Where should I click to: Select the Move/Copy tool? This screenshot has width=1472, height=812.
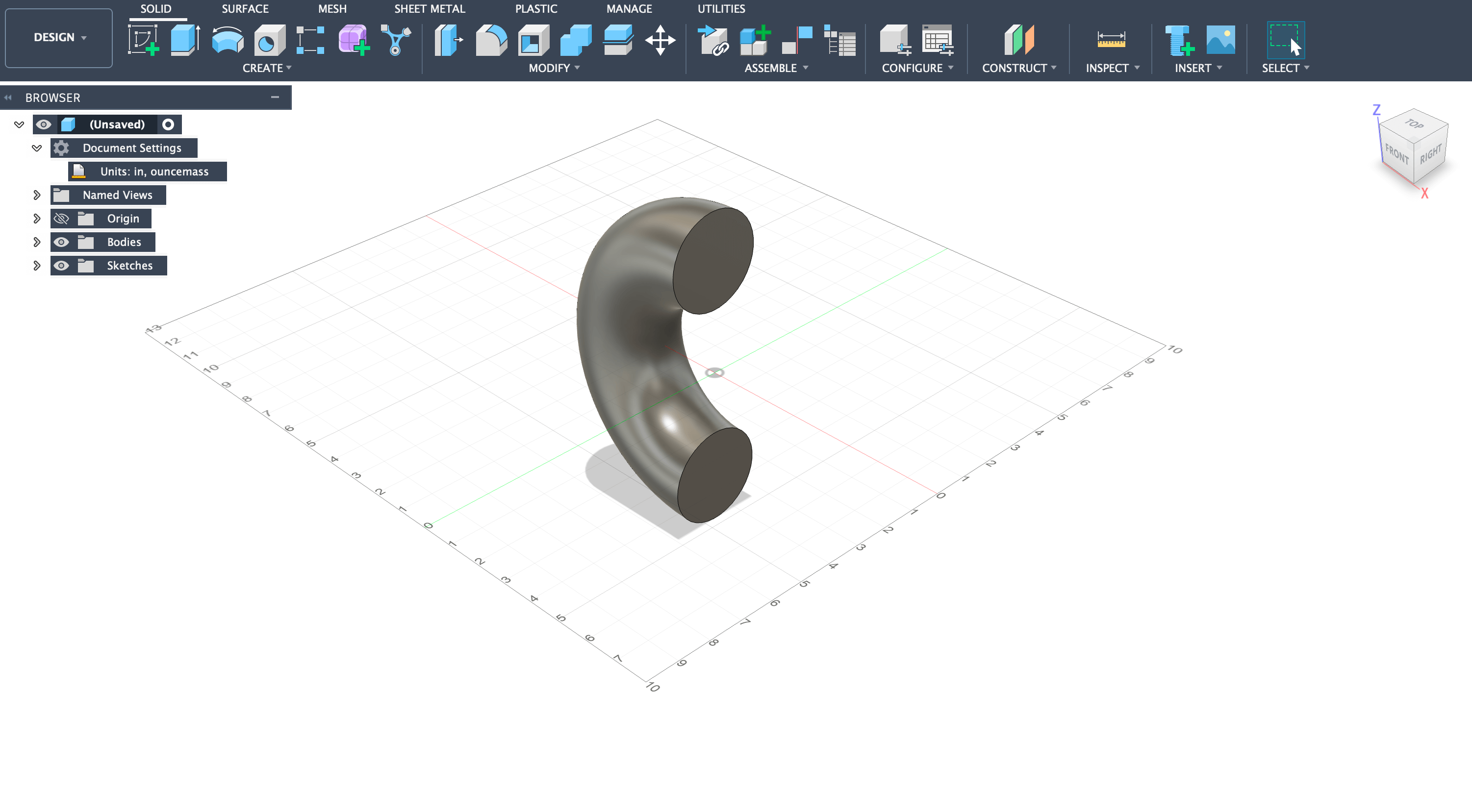coord(660,40)
